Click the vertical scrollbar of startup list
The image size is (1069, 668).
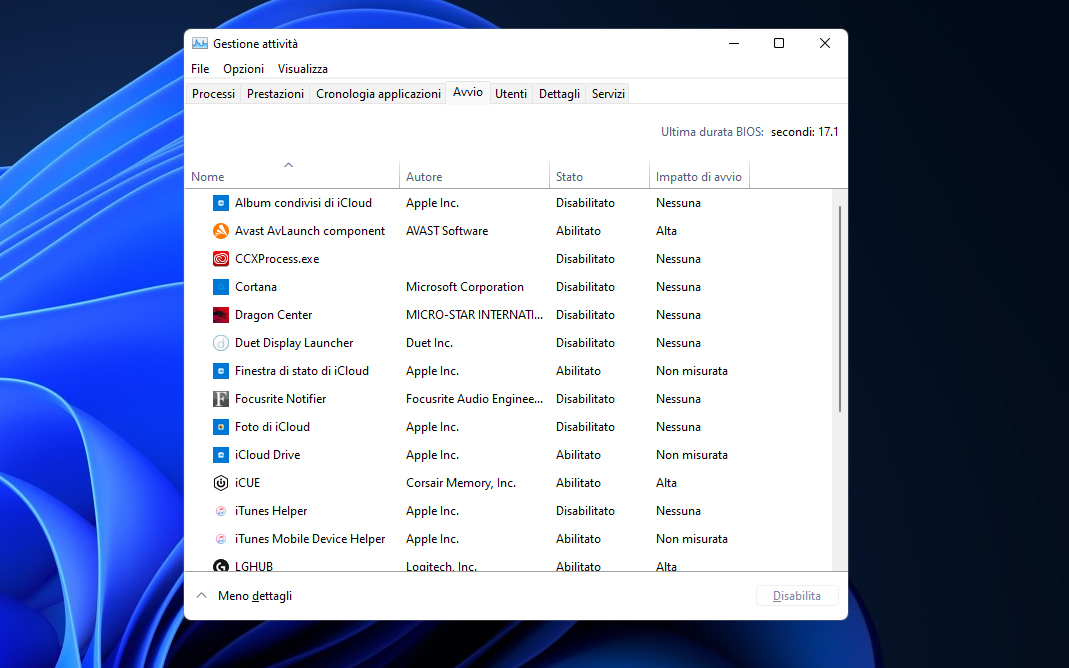[x=840, y=310]
